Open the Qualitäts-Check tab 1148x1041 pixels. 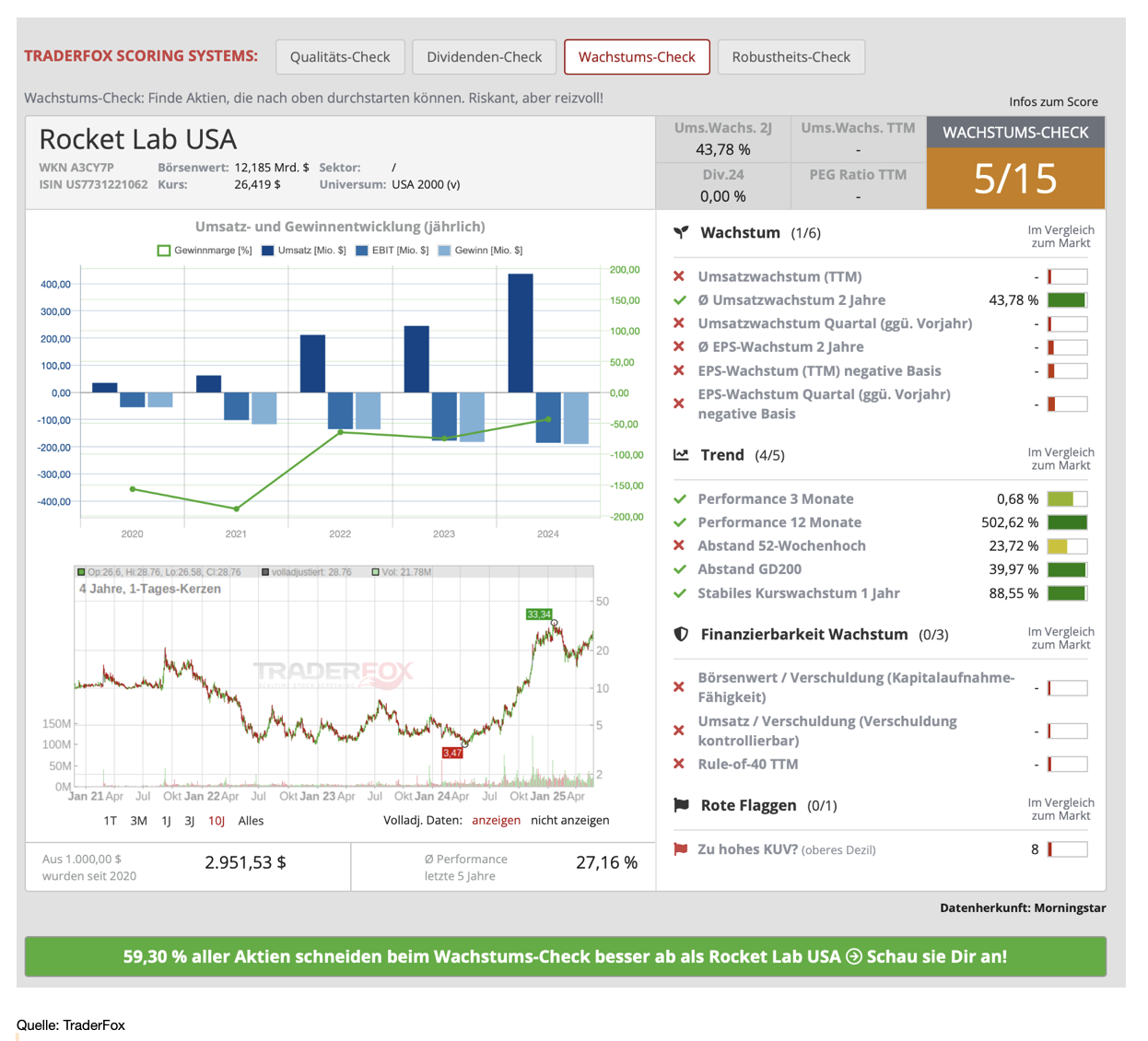[x=340, y=57]
